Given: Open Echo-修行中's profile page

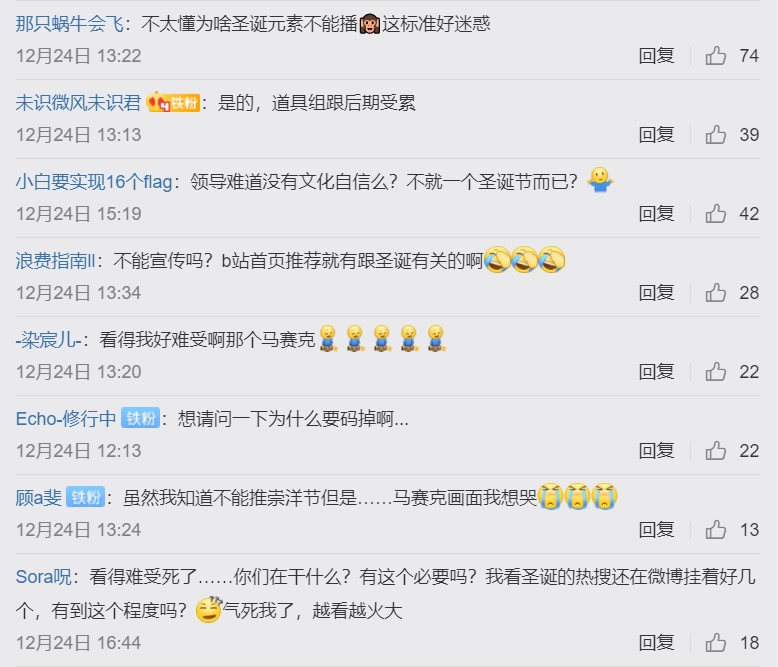Looking at the screenshot, I should 65,419.
